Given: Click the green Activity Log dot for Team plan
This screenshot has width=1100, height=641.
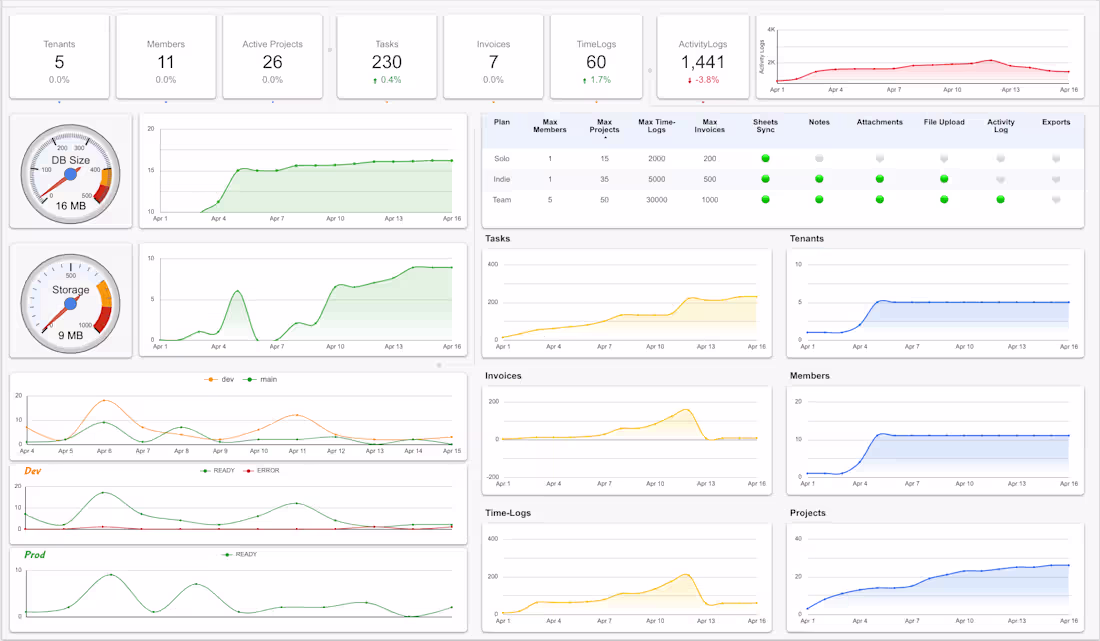Looking at the screenshot, I should click(1000, 198).
